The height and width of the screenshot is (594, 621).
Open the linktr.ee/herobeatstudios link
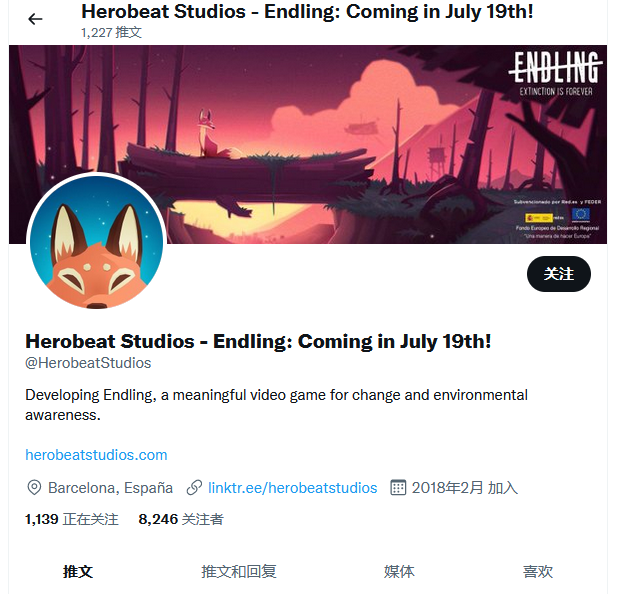(x=292, y=488)
